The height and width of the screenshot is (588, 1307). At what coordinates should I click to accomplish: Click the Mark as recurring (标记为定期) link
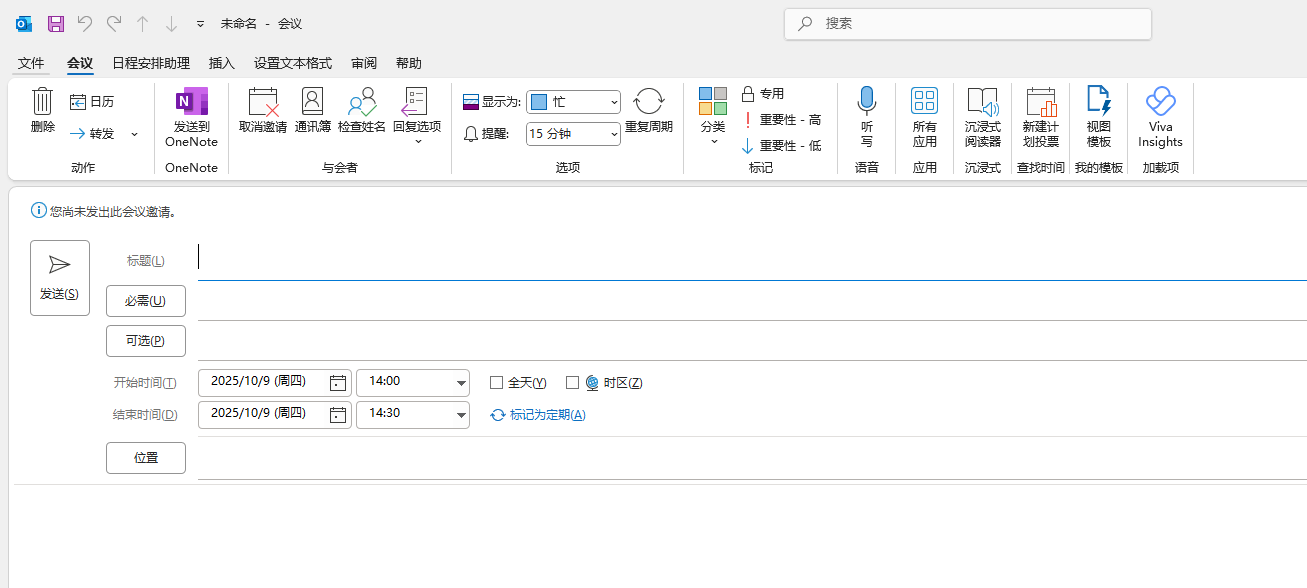[546, 415]
